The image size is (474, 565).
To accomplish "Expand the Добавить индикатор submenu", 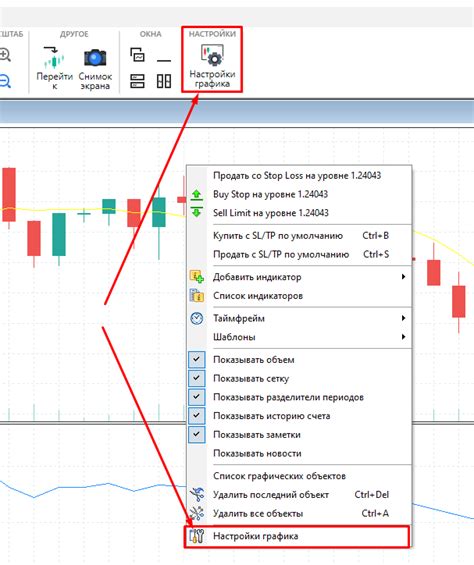I will [x=299, y=277].
